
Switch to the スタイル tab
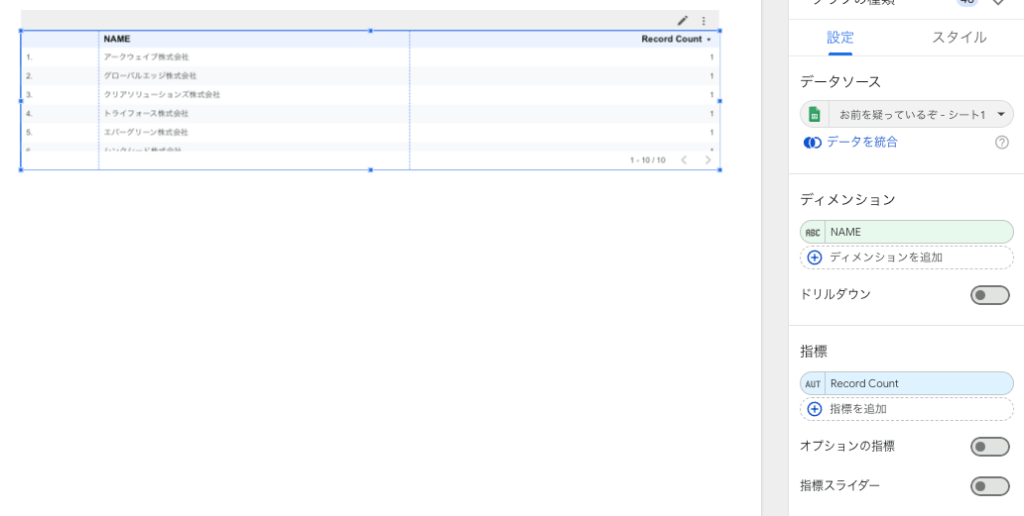pyautogui.click(x=959, y=38)
